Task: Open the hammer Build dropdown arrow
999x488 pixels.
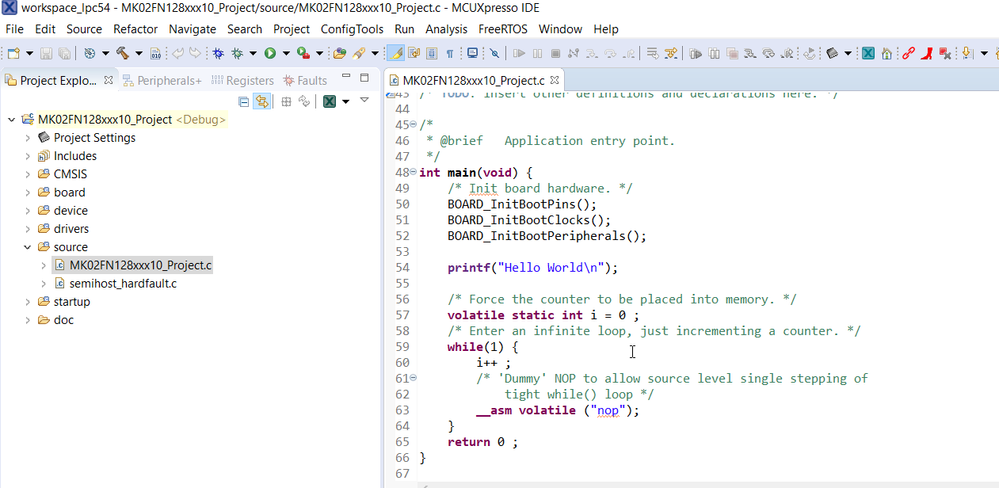Action: tap(139, 54)
